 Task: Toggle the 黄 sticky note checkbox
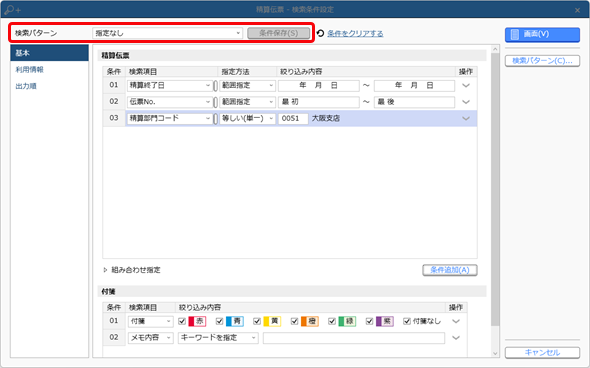(x=257, y=321)
